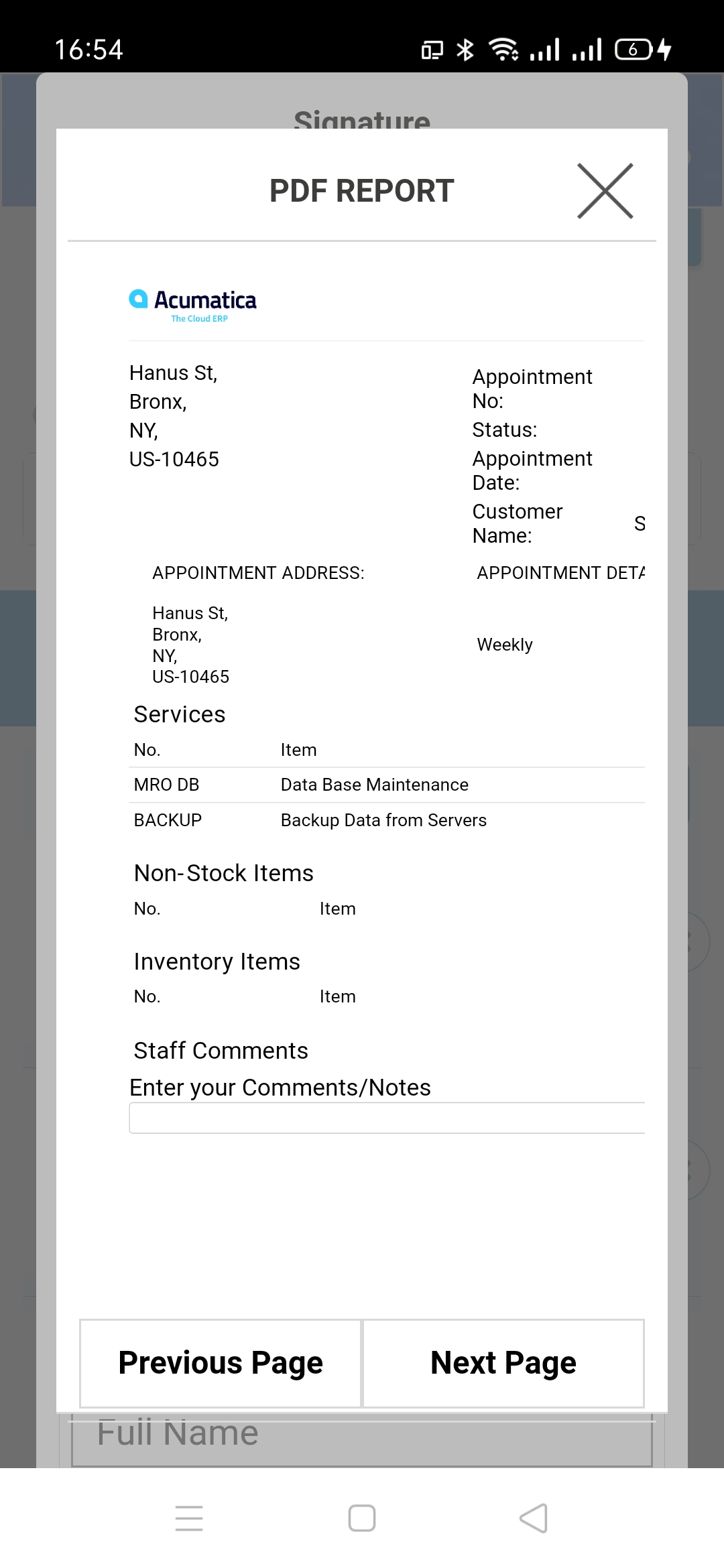Advance to the Next Page
The width and height of the screenshot is (724, 1568).
(x=503, y=1363)
